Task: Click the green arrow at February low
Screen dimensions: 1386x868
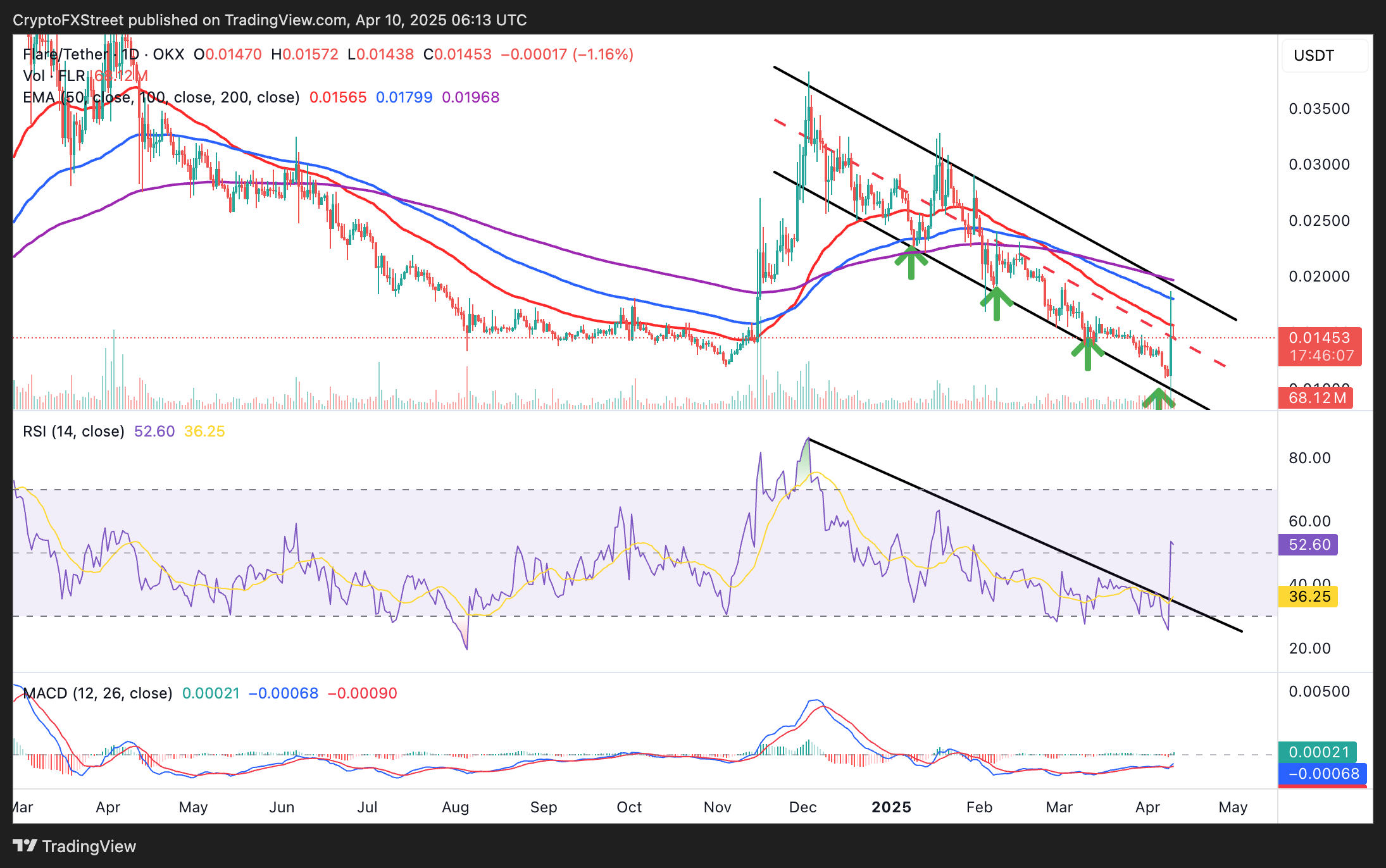Action: click(x=996, y=304)
